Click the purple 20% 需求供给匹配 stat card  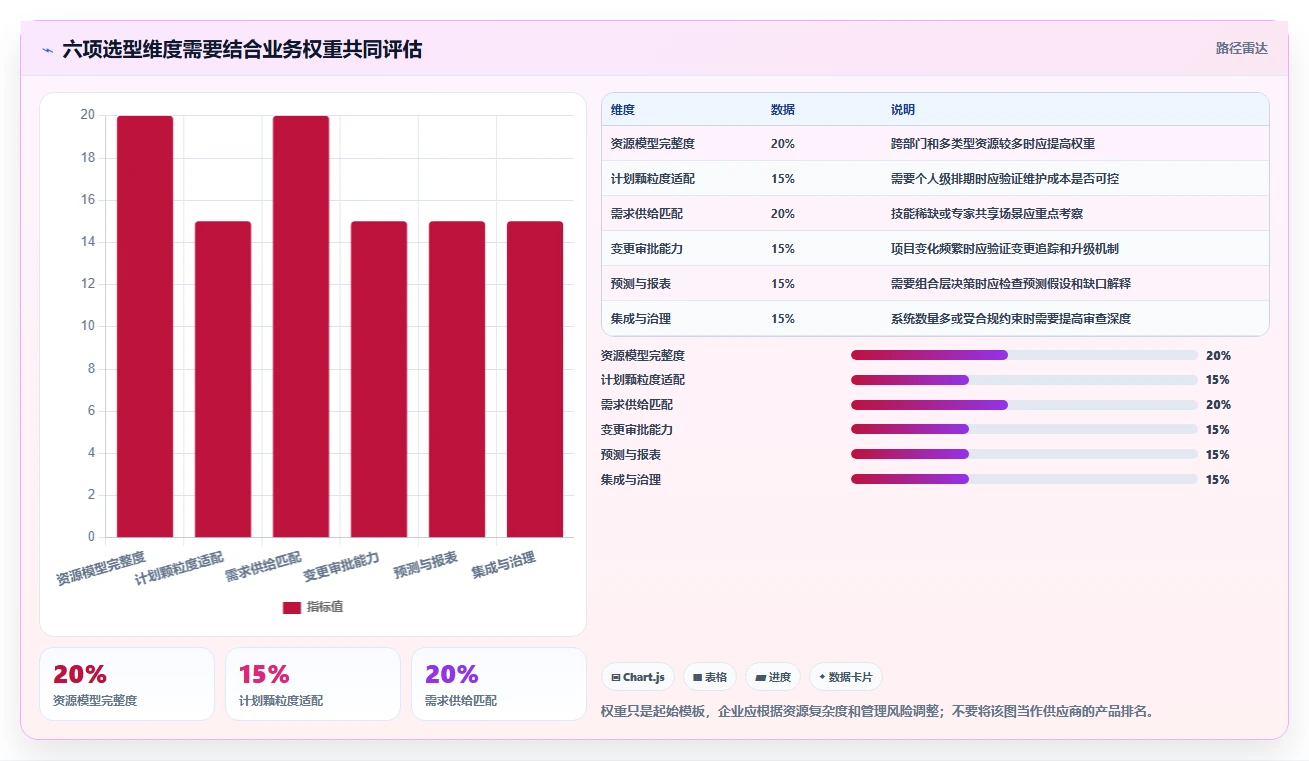pyautogui.click(x=499, y=684)
